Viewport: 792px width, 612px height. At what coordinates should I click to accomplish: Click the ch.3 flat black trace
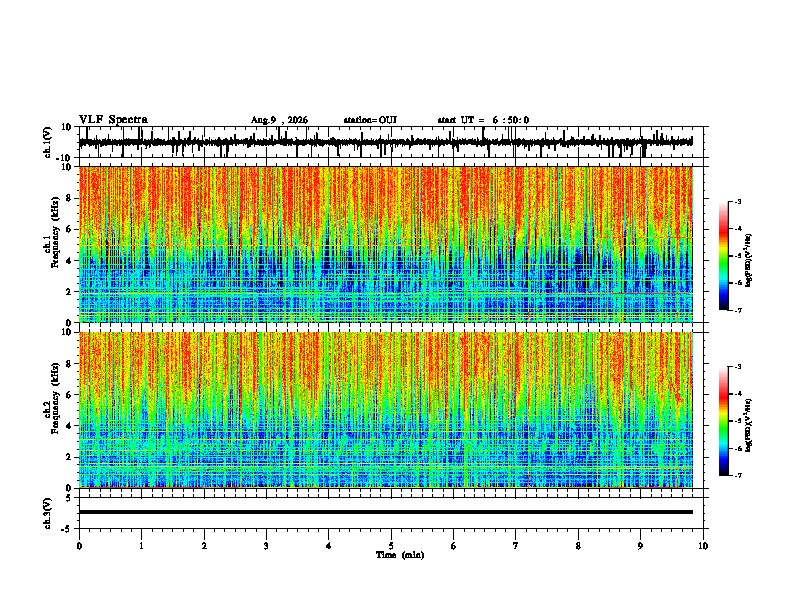point(386,512)
